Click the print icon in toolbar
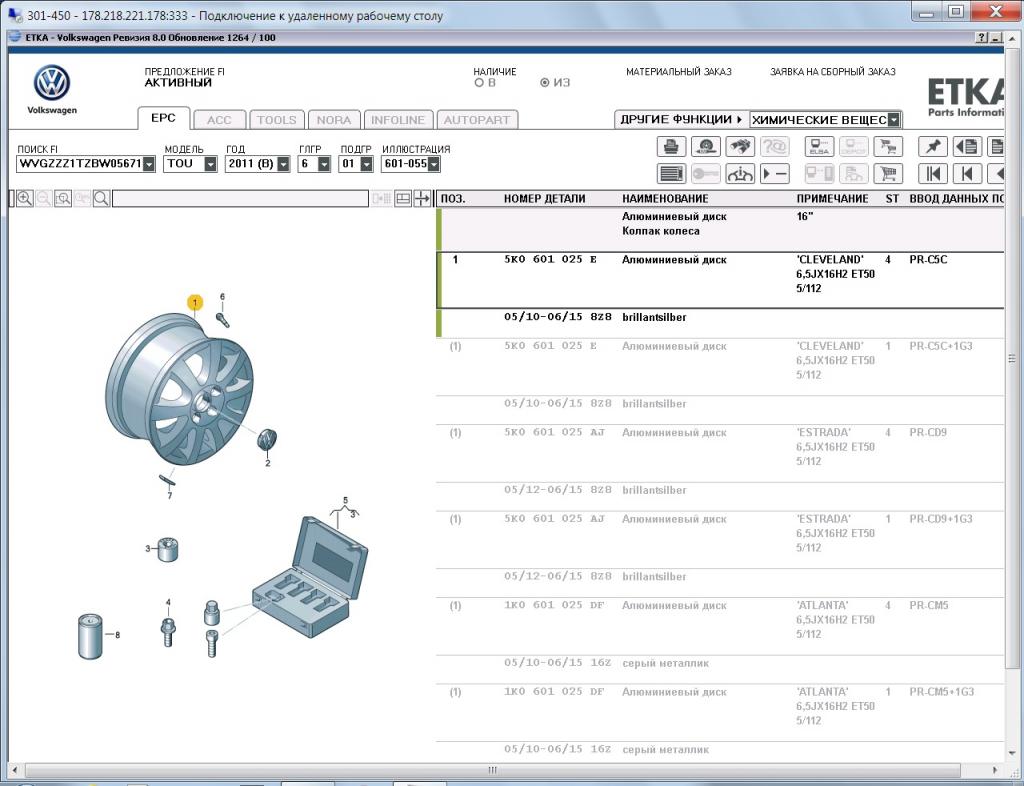This screenshot has height=786, width=1024. click(x=671, y=147)
